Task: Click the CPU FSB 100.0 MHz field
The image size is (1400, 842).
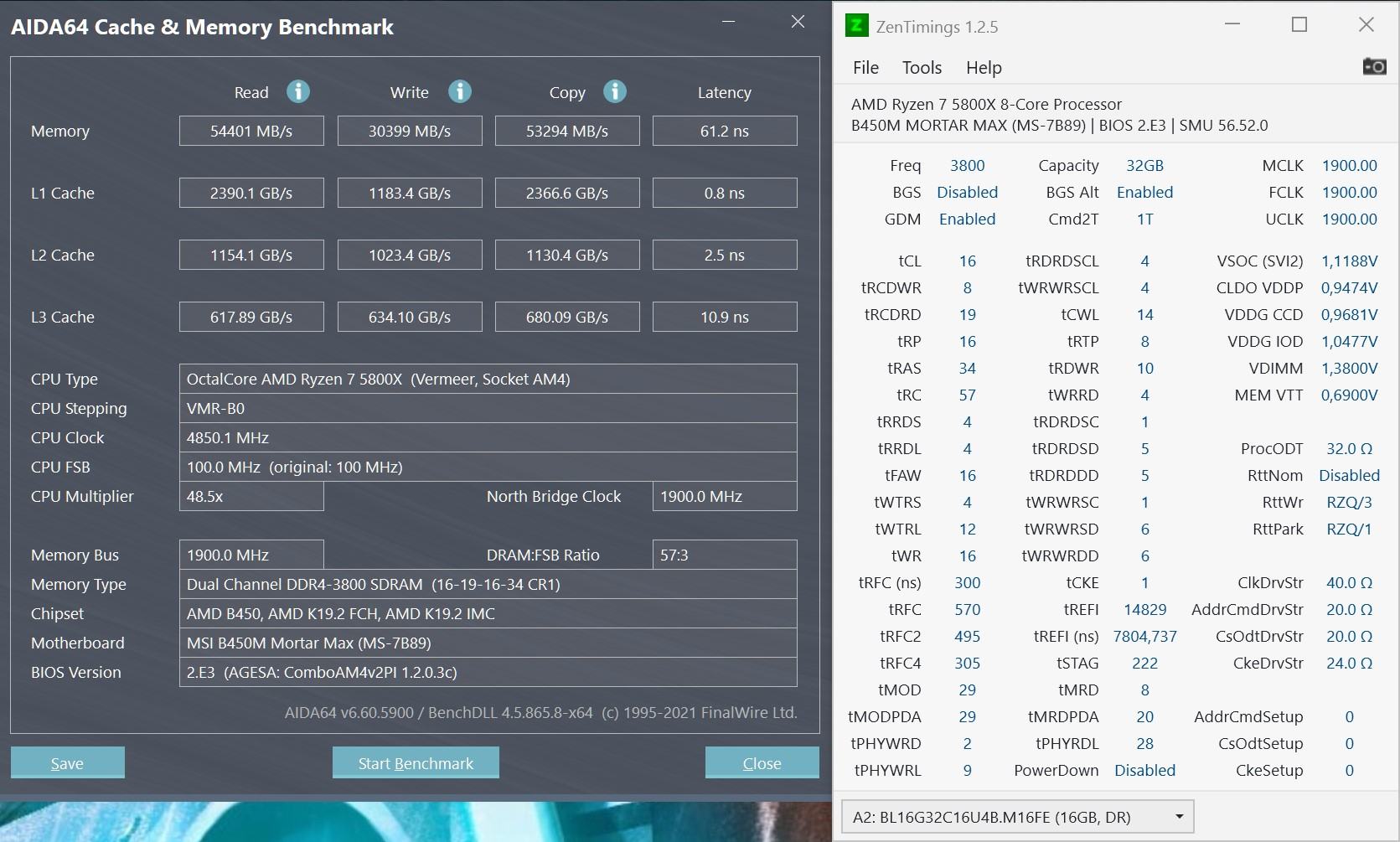Action: [x=488, y=467]
